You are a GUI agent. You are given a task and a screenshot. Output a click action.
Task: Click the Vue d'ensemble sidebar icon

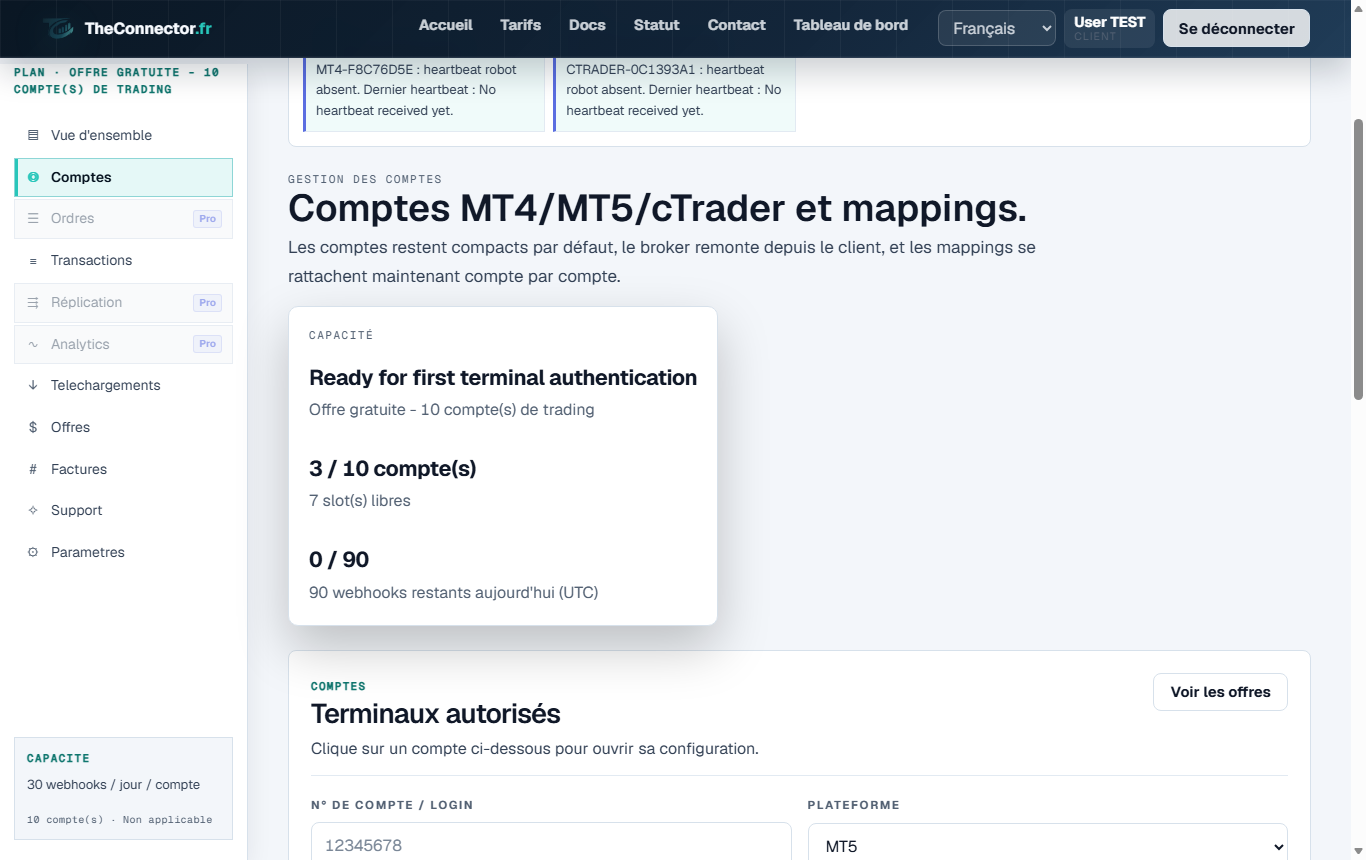[x=33, y=135]
